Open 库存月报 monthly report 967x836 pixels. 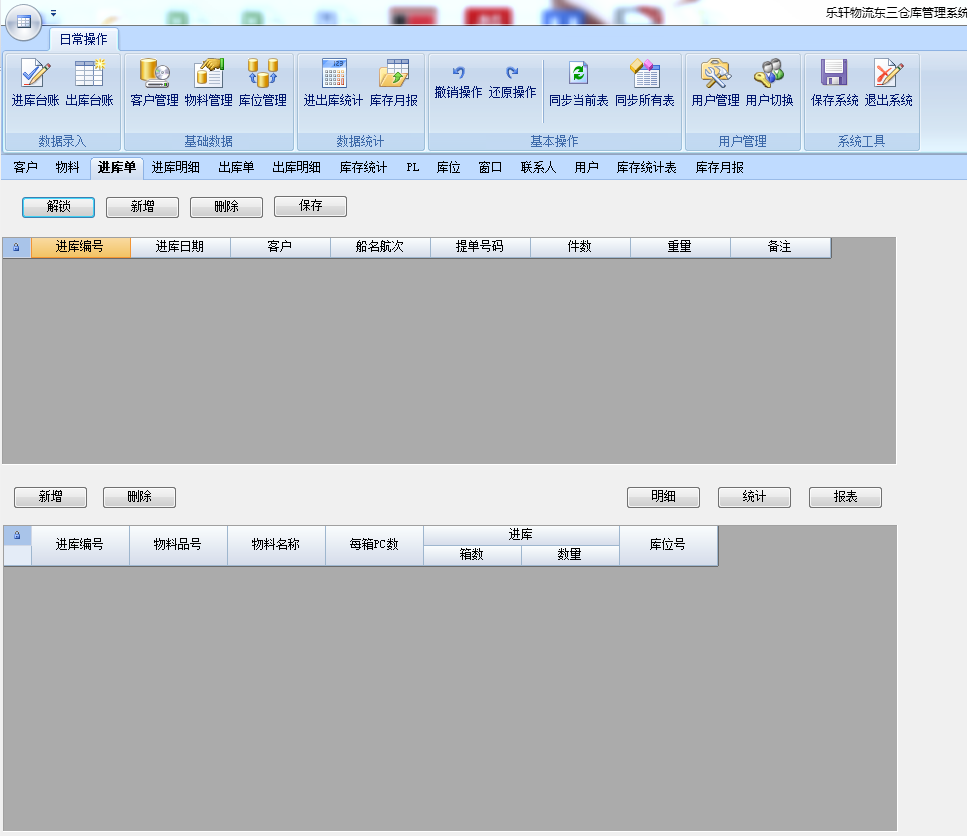point(393,83)
